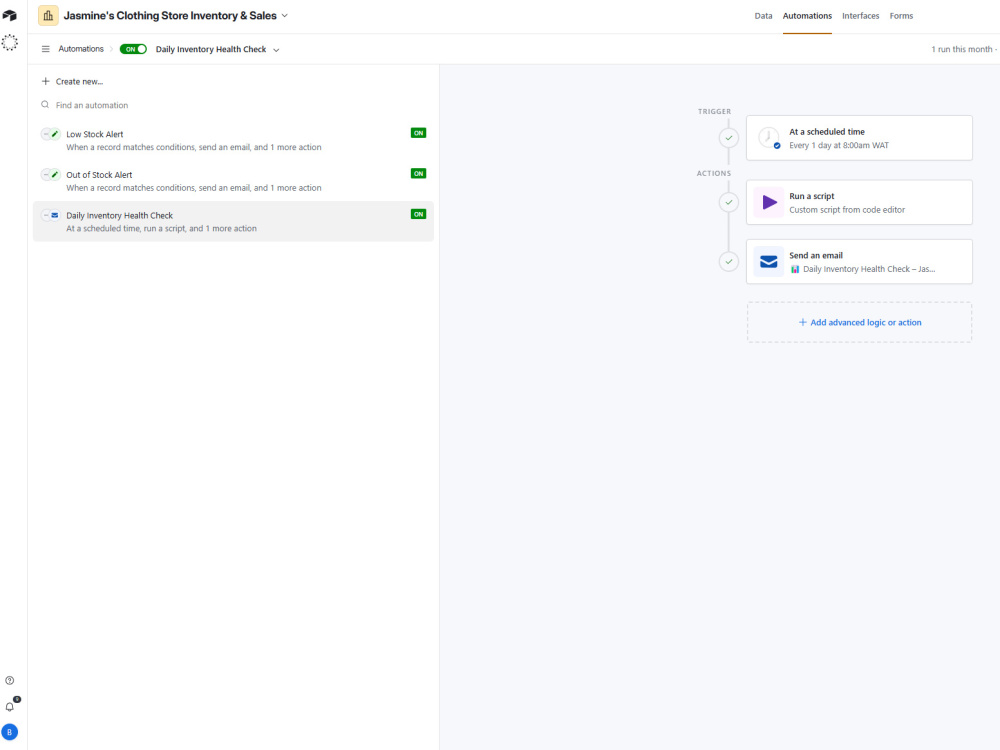1000x750 pixels.
Task: Switch to the Interfaces tab
Action: 860,16
